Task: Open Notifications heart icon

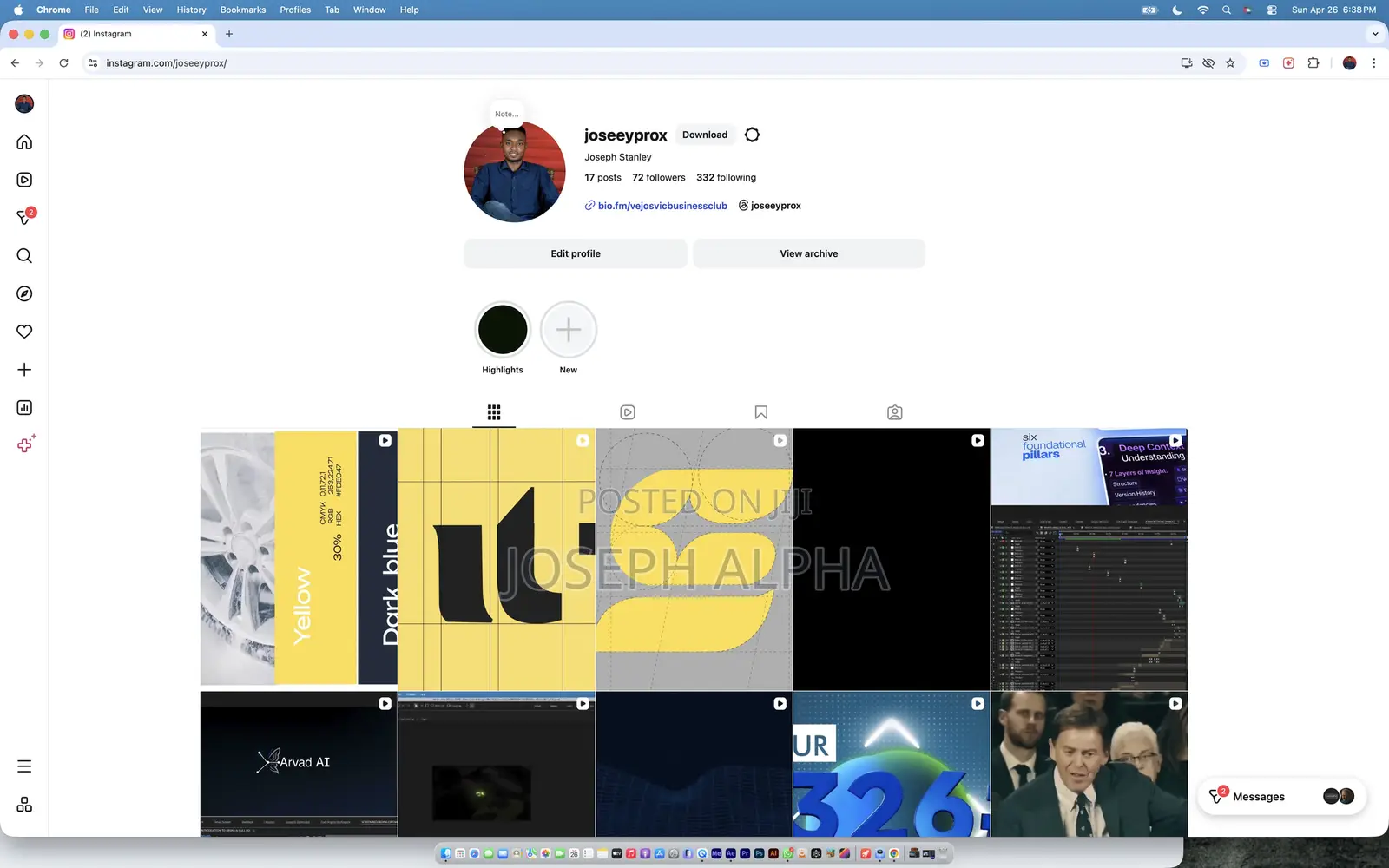Action: click(x=24, y=332)
